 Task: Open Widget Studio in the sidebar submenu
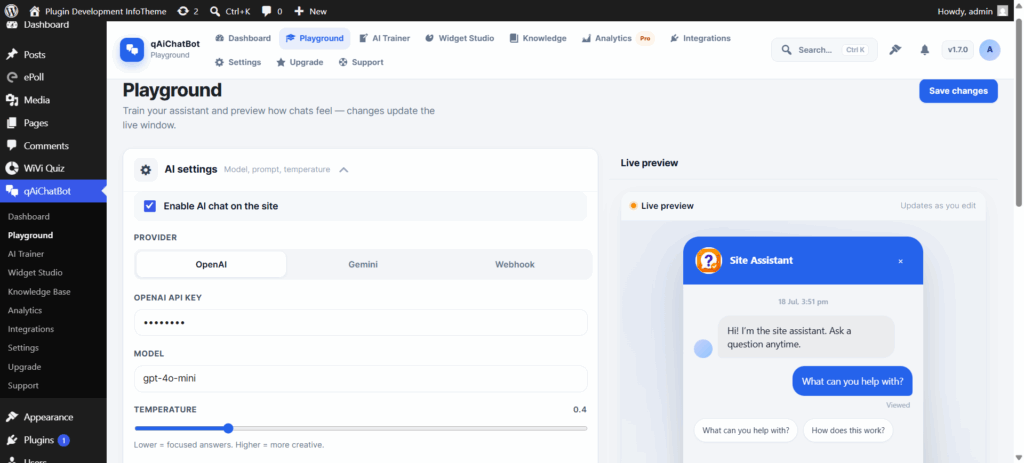click(35, 273)
